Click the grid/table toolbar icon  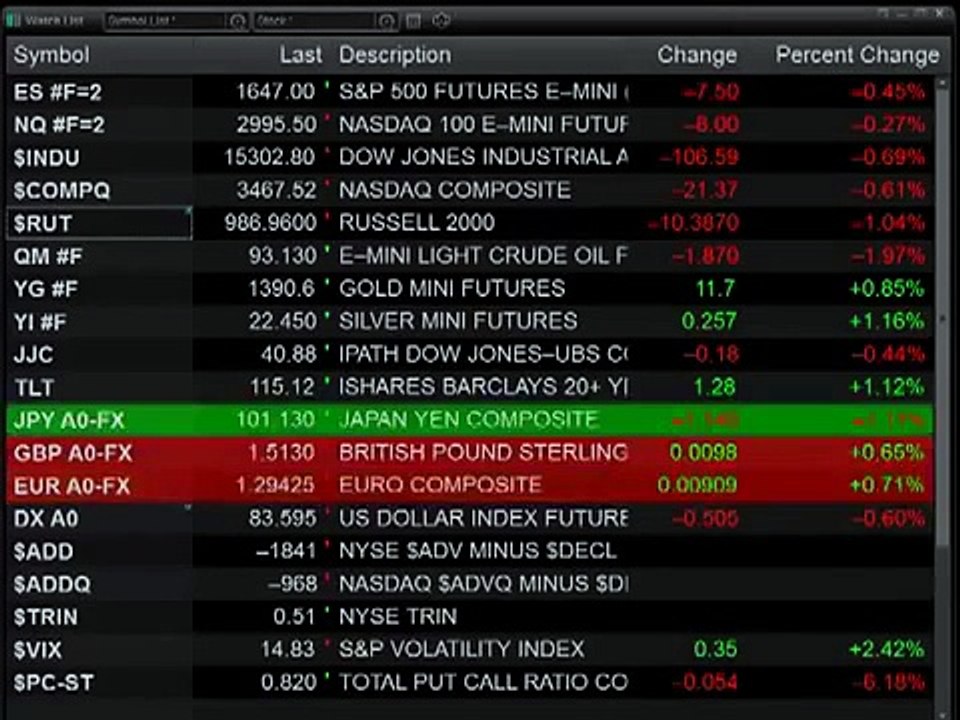[413, 21]
